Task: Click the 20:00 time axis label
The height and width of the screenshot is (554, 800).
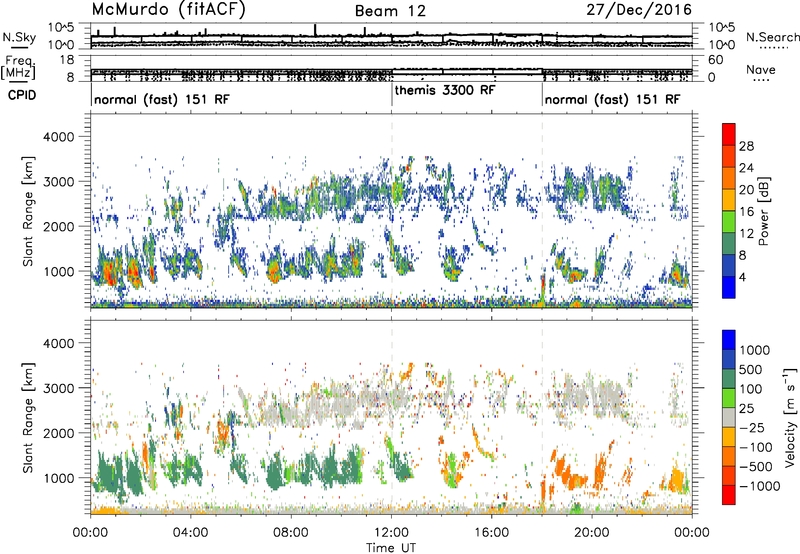Action: pos(592,533)
